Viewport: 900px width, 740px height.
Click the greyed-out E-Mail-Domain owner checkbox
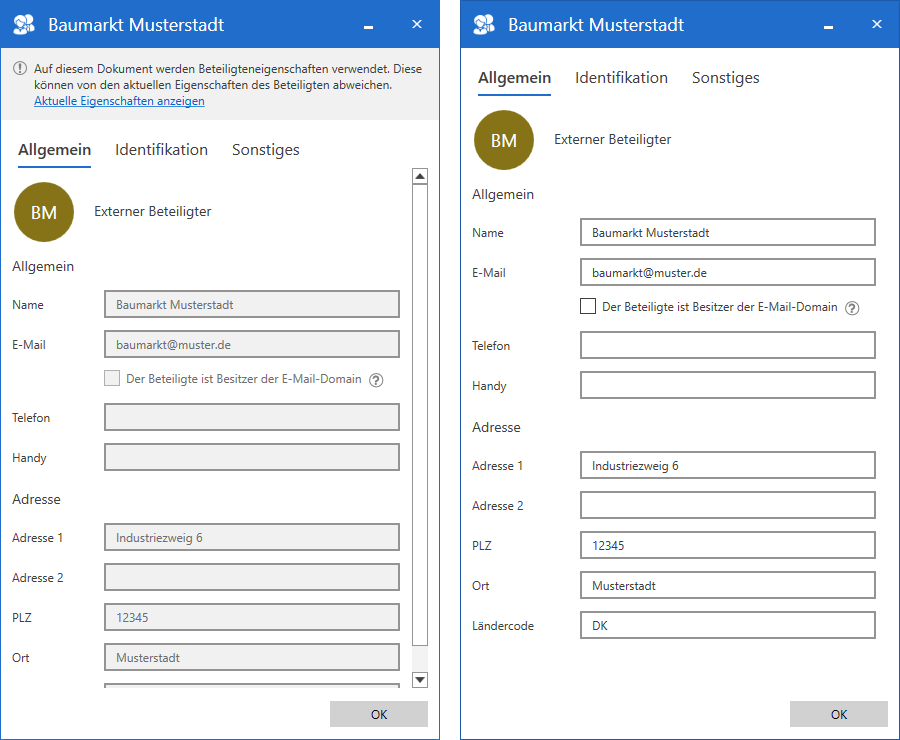click(112, 379)
